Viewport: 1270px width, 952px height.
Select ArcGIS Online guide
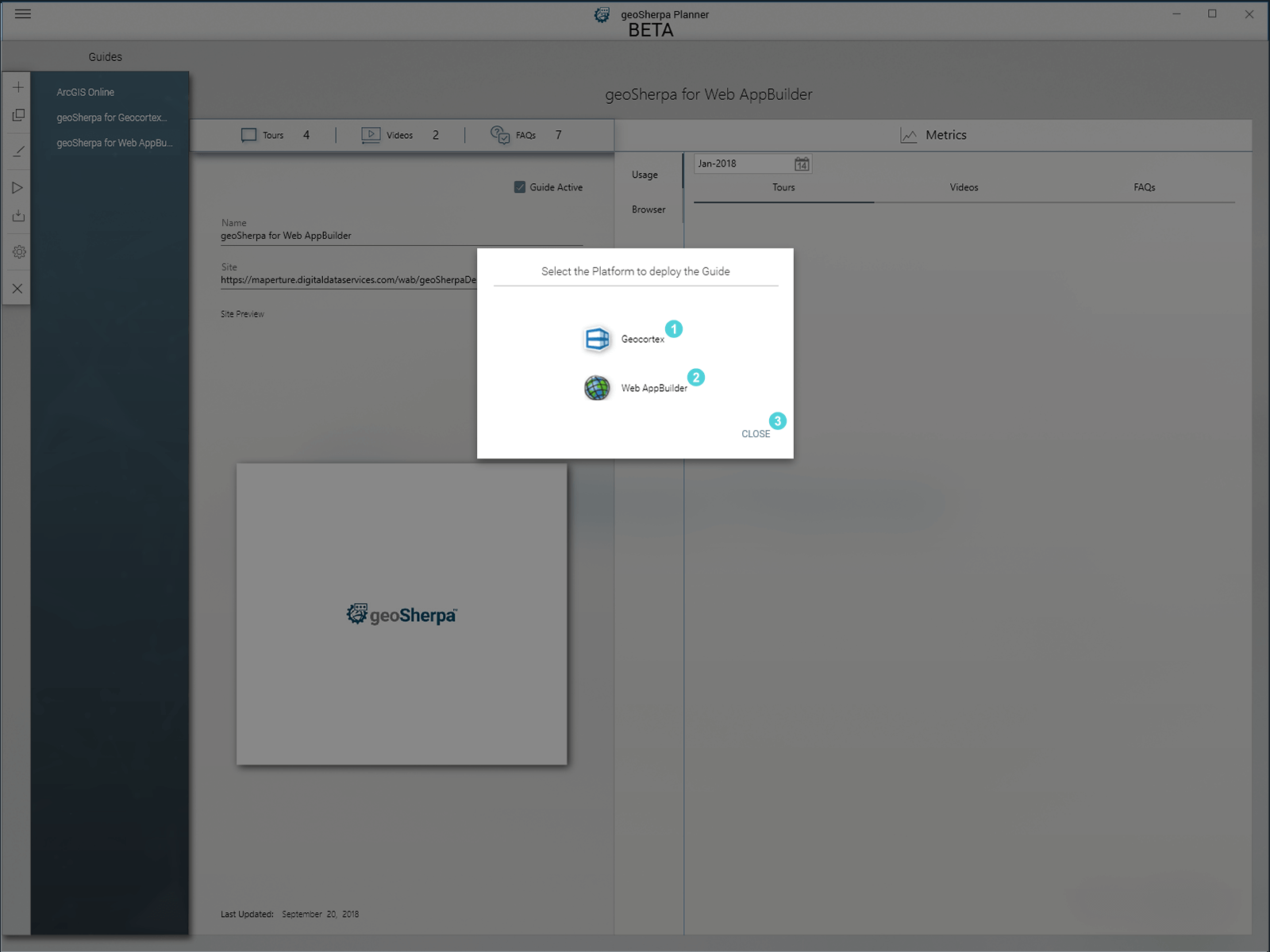(86, 93)
